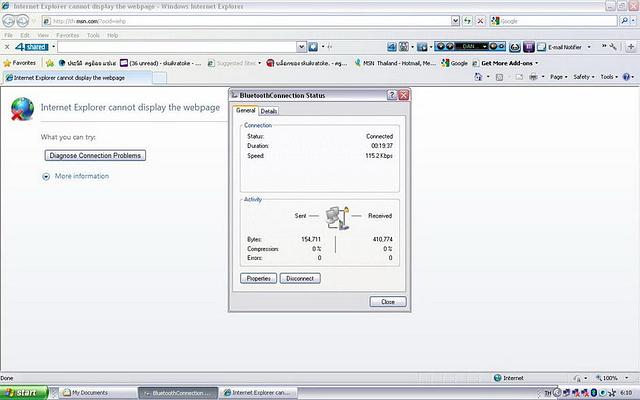Click the 4shared toolbar search field

177,47
